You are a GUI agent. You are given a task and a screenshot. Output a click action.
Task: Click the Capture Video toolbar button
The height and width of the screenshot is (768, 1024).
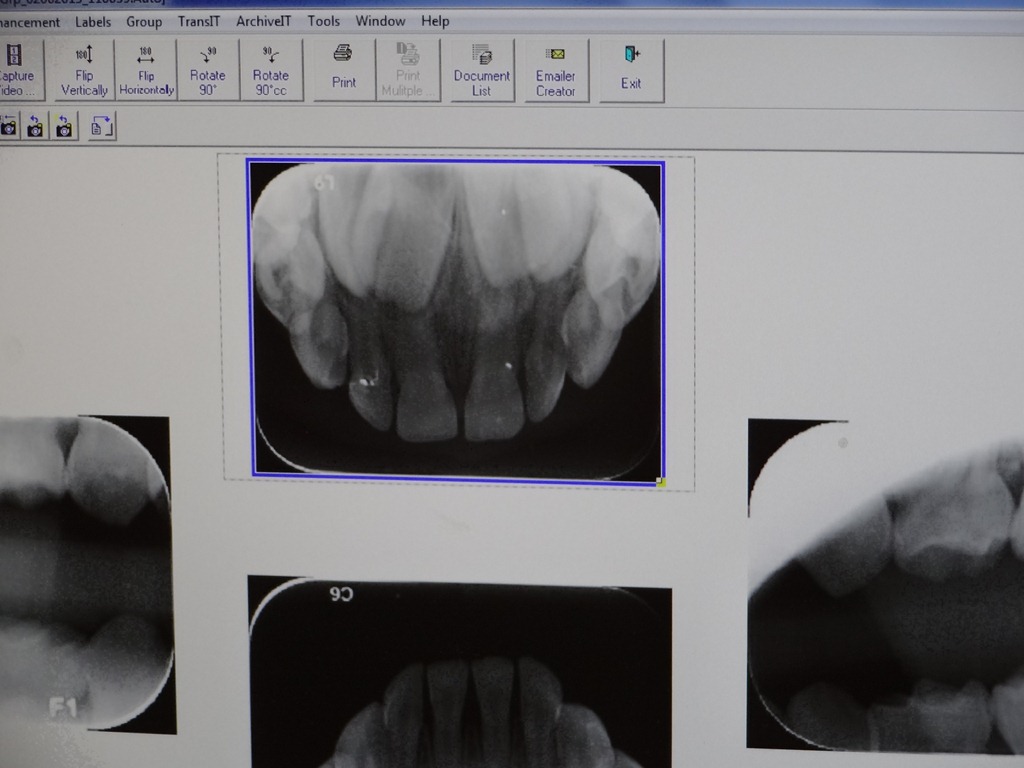(x=20, y=70)
